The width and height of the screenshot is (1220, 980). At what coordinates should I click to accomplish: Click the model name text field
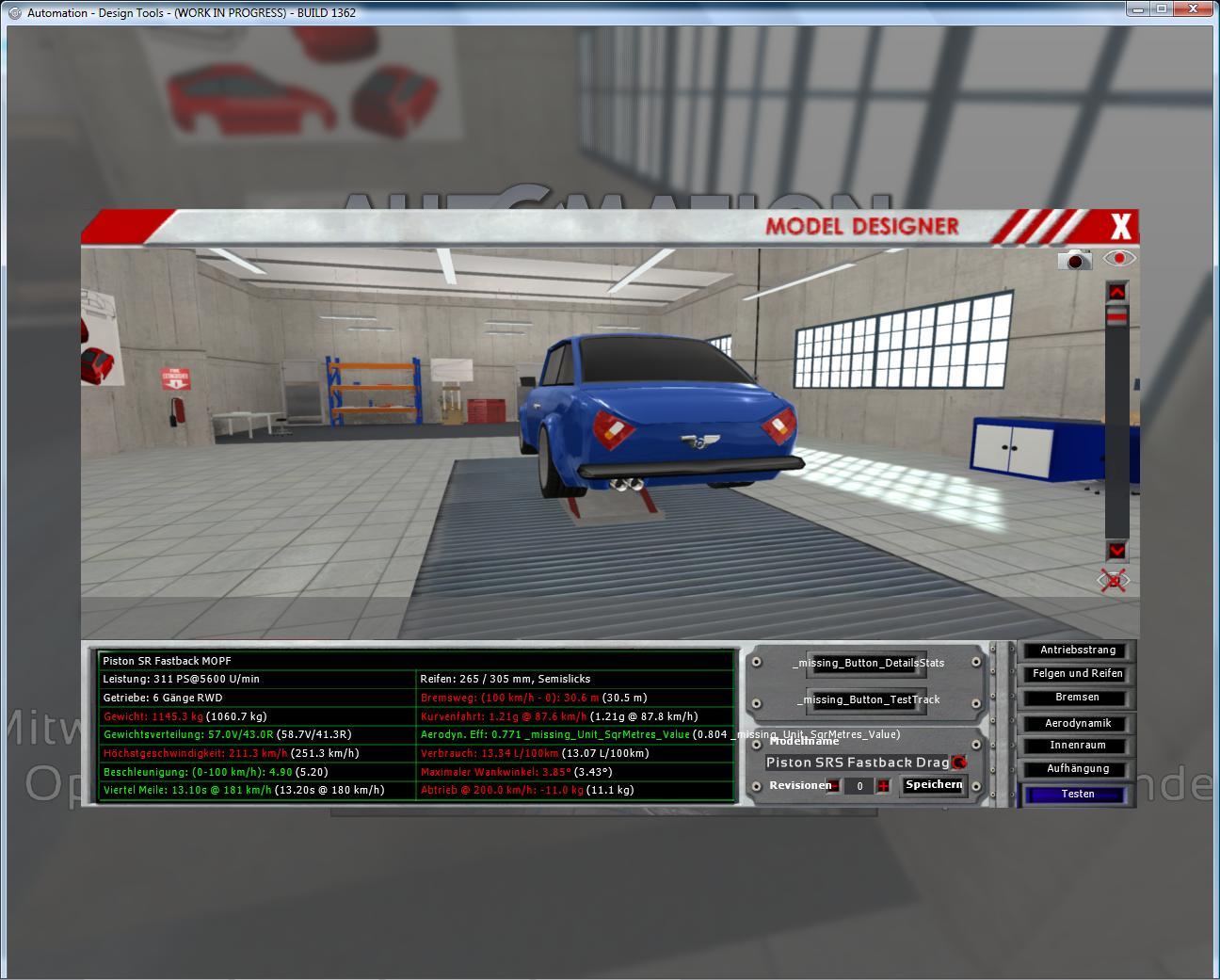857,763
